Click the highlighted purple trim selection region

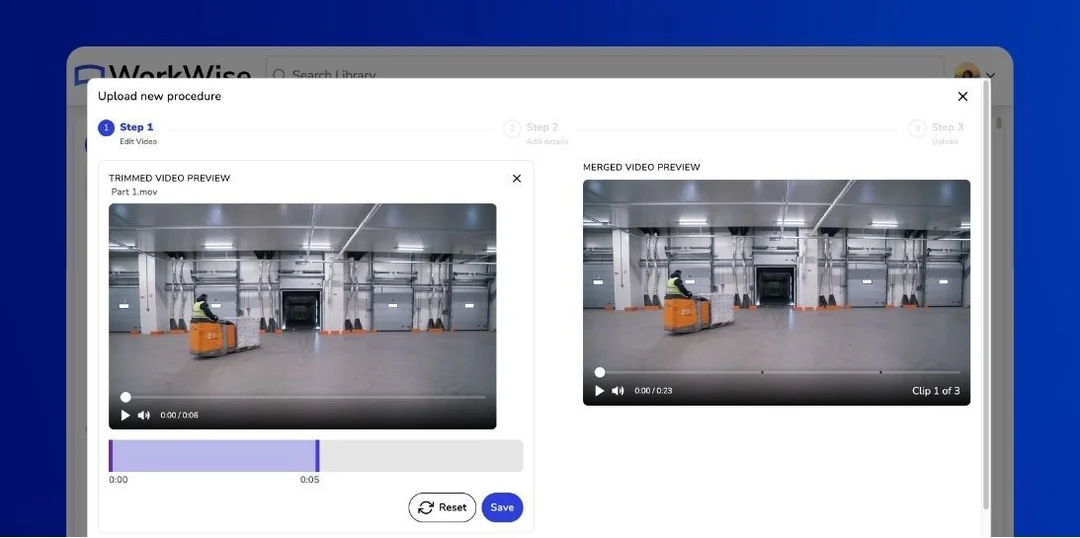[214, 456]
